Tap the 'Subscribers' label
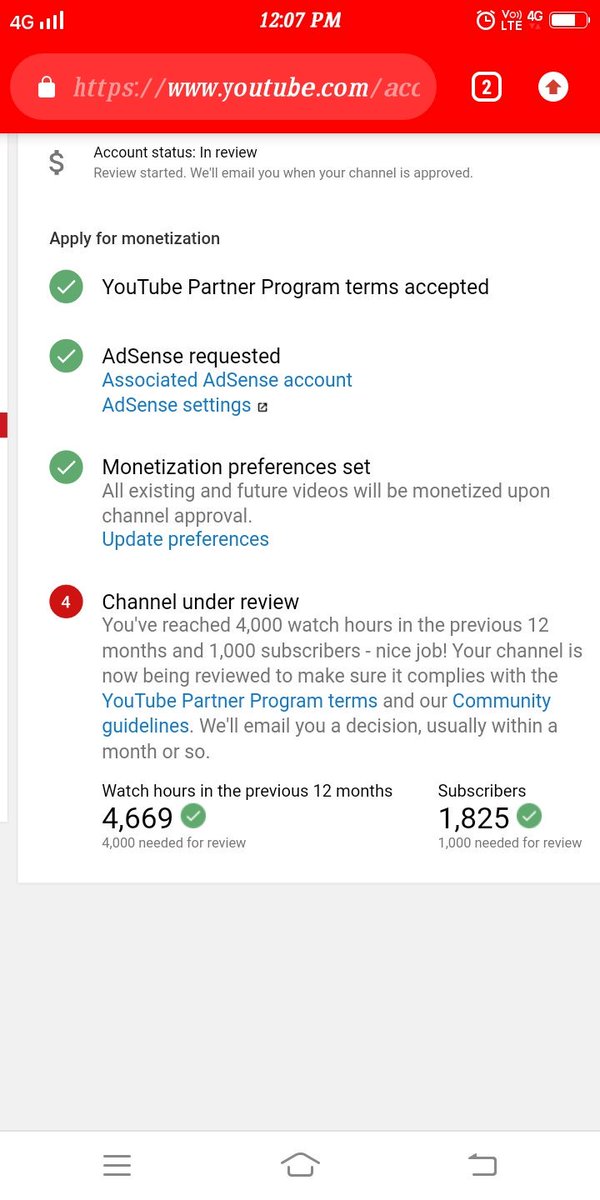This screenshot has width=600, height=1200. 482,791
